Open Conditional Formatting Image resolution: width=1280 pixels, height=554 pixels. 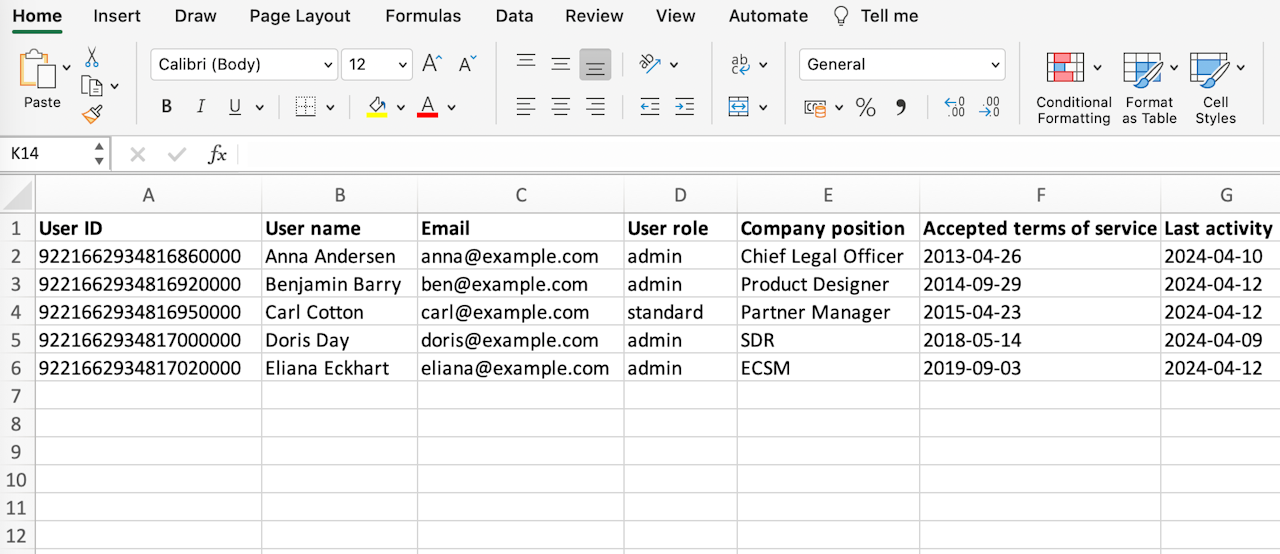tap(1073, 88)
